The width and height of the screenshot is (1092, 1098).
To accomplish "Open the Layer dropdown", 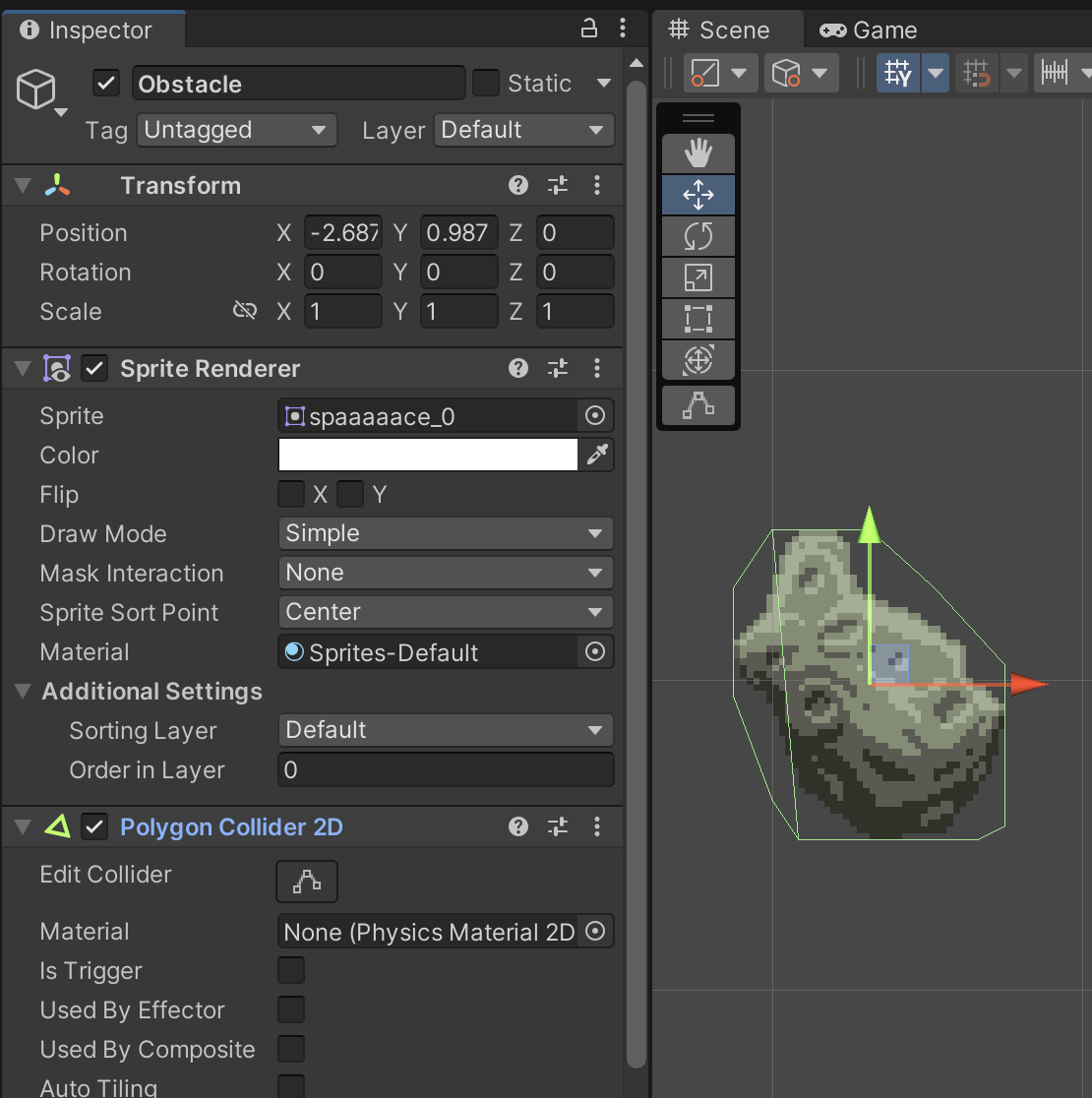I will point(523,130).
